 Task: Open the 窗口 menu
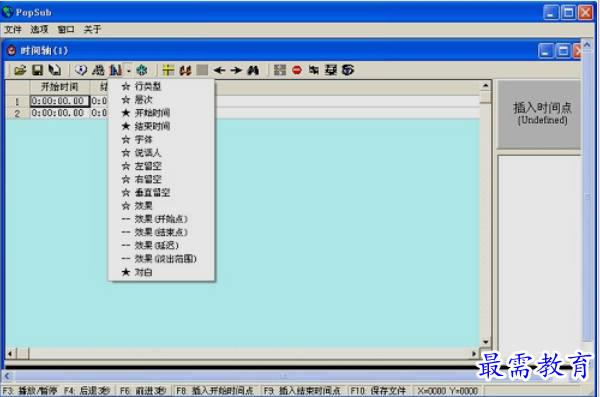click(66, 29)
